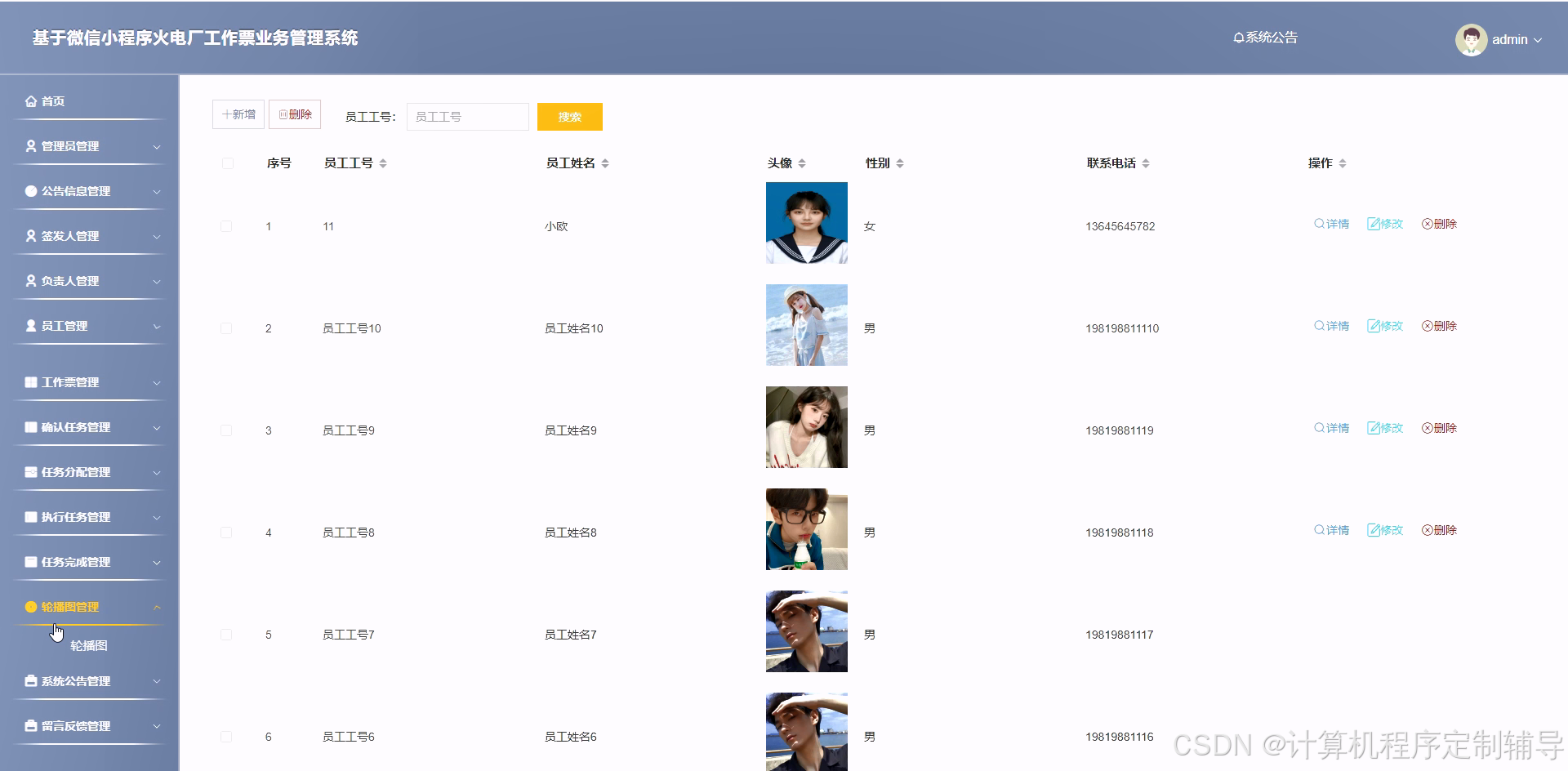Viewport: 1568px width, 771px height.
Task: Open the 首页 home icon in sidebar
Action: (x=31, y=101)
